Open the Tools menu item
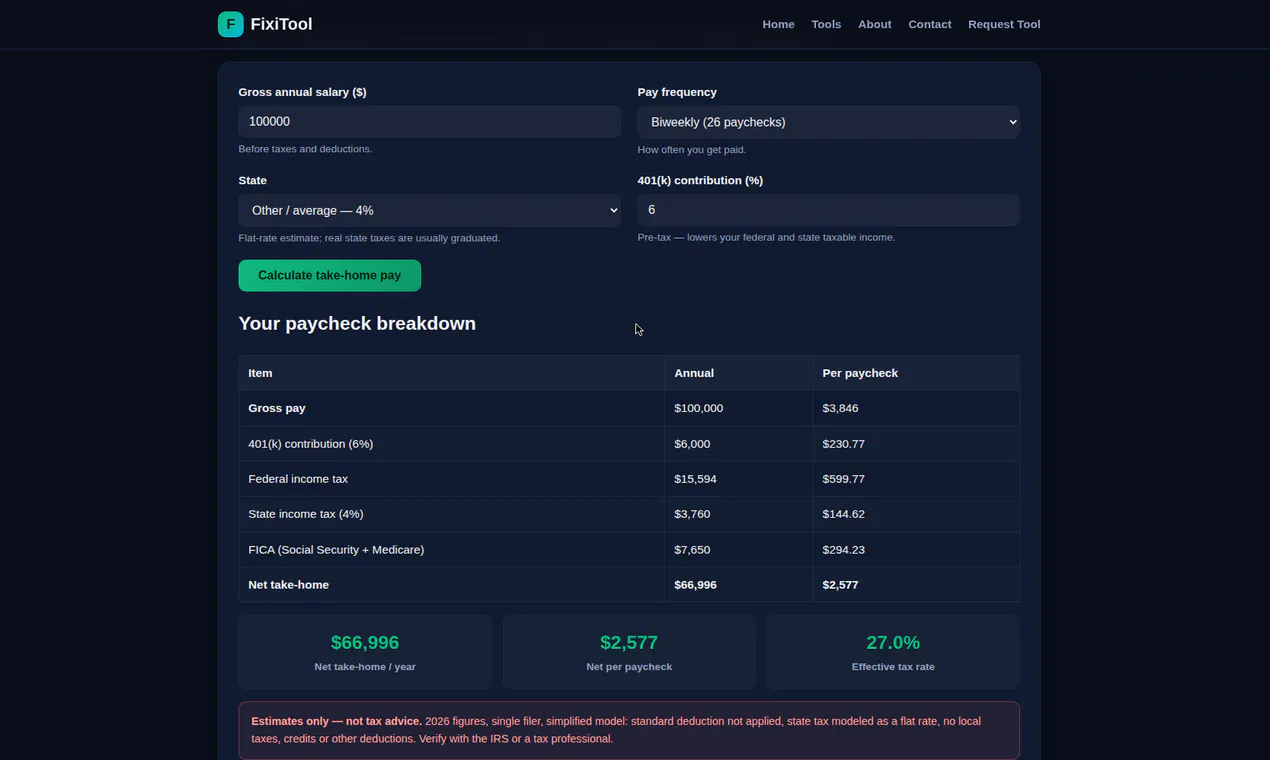The image size is (1270, 760). pos(826,24)
